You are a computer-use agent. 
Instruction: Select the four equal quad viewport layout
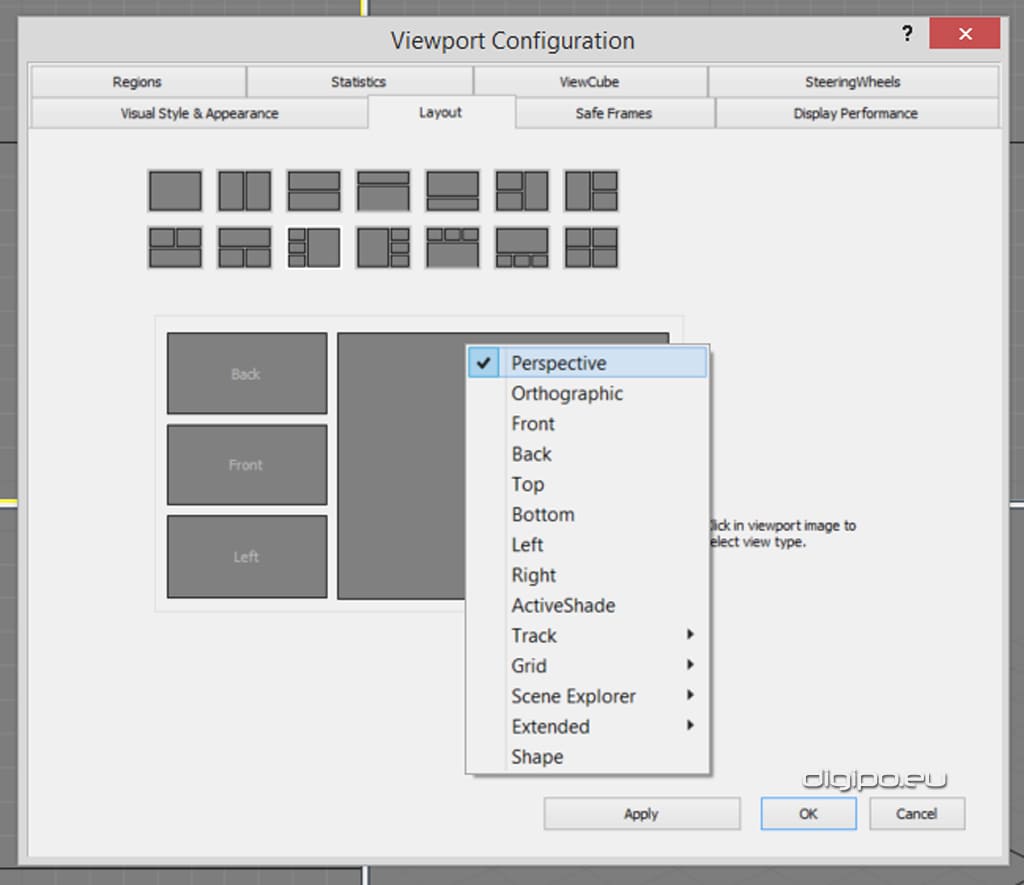click(x=591, y=247)
